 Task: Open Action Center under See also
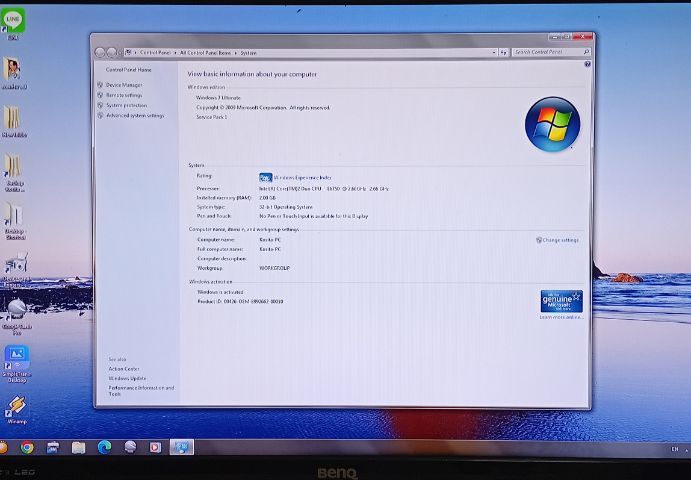click(x=124, y=369)
